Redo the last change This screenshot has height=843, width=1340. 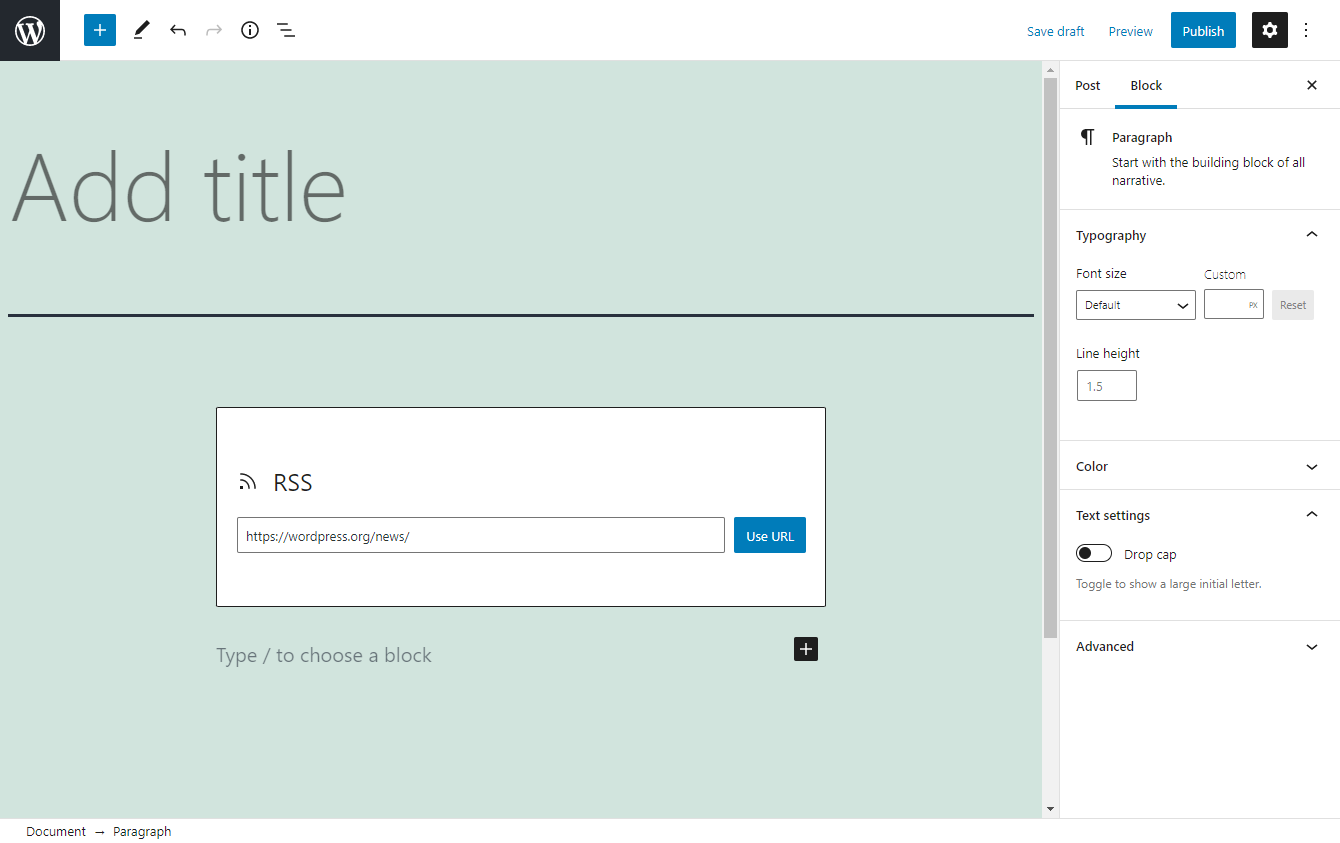pyautogui.click(x=213, y=30)
